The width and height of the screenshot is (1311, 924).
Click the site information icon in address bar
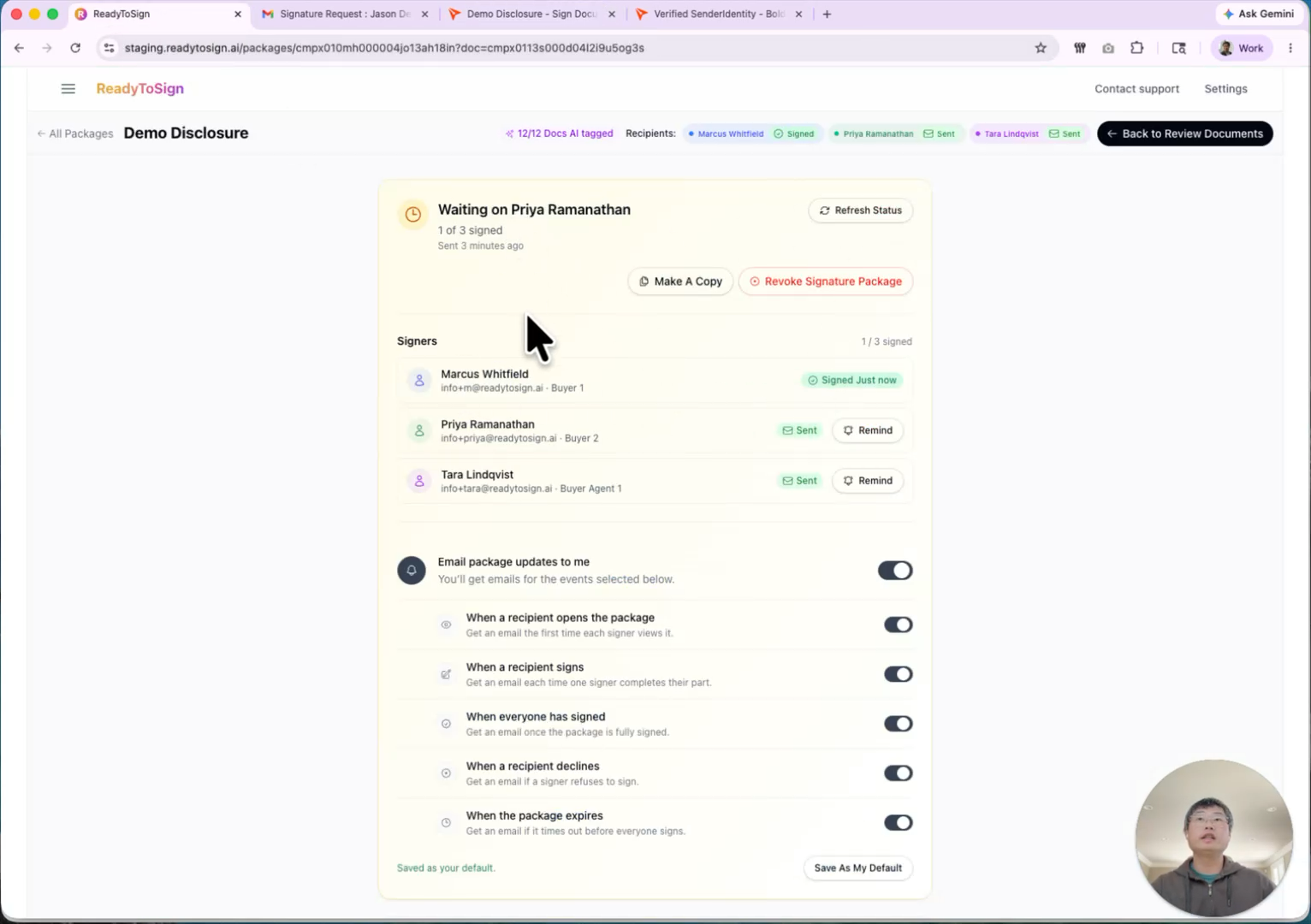click(x=109, y=48)
